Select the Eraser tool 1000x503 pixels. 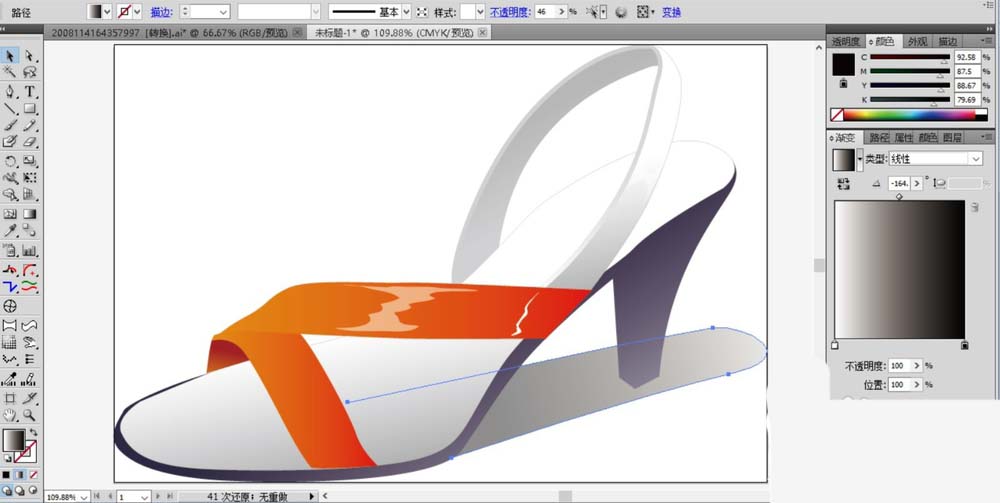click(29, 142)
